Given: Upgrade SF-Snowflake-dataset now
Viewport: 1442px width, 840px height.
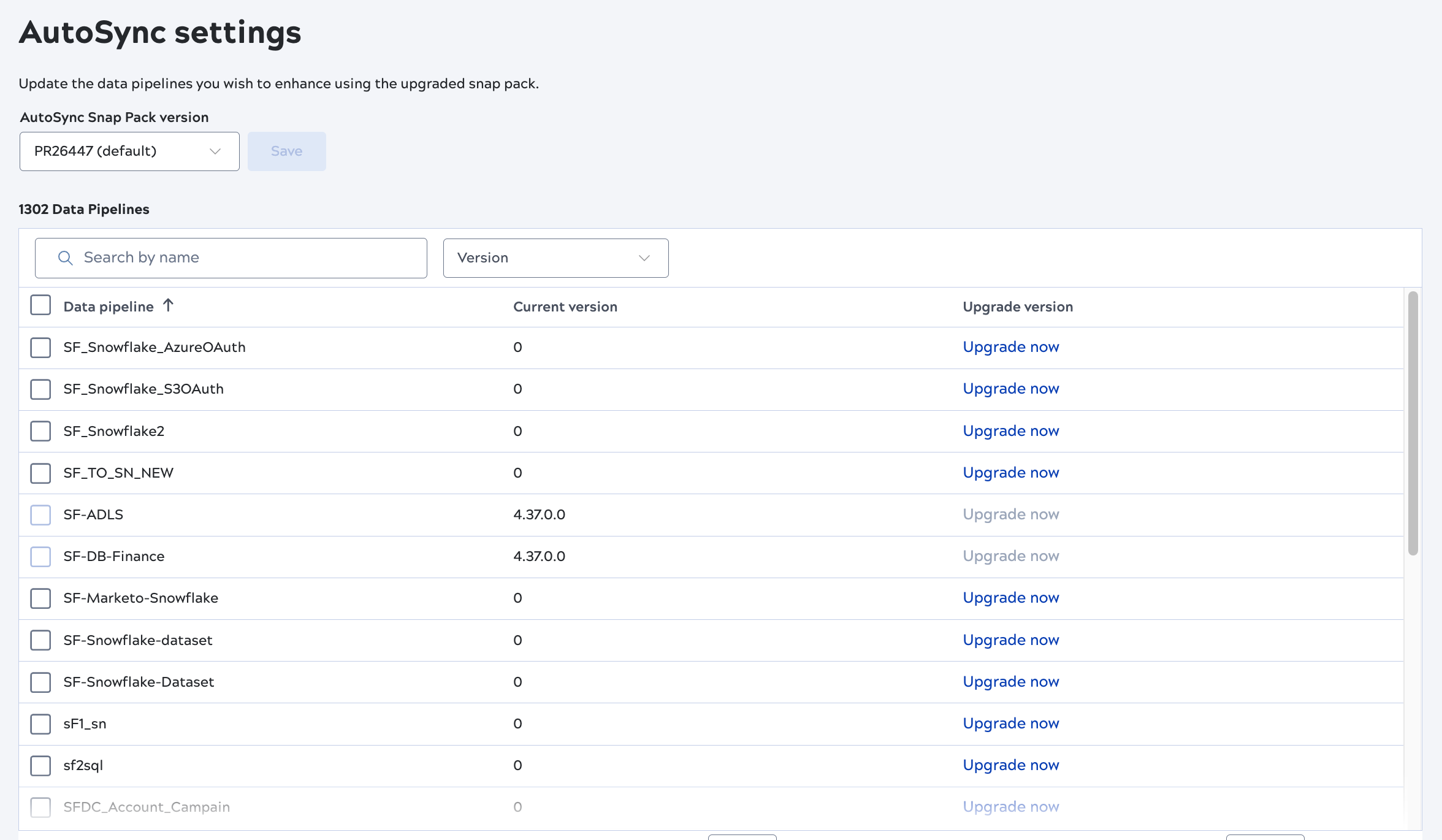Looking at the screenshot, I should 1010,640.
